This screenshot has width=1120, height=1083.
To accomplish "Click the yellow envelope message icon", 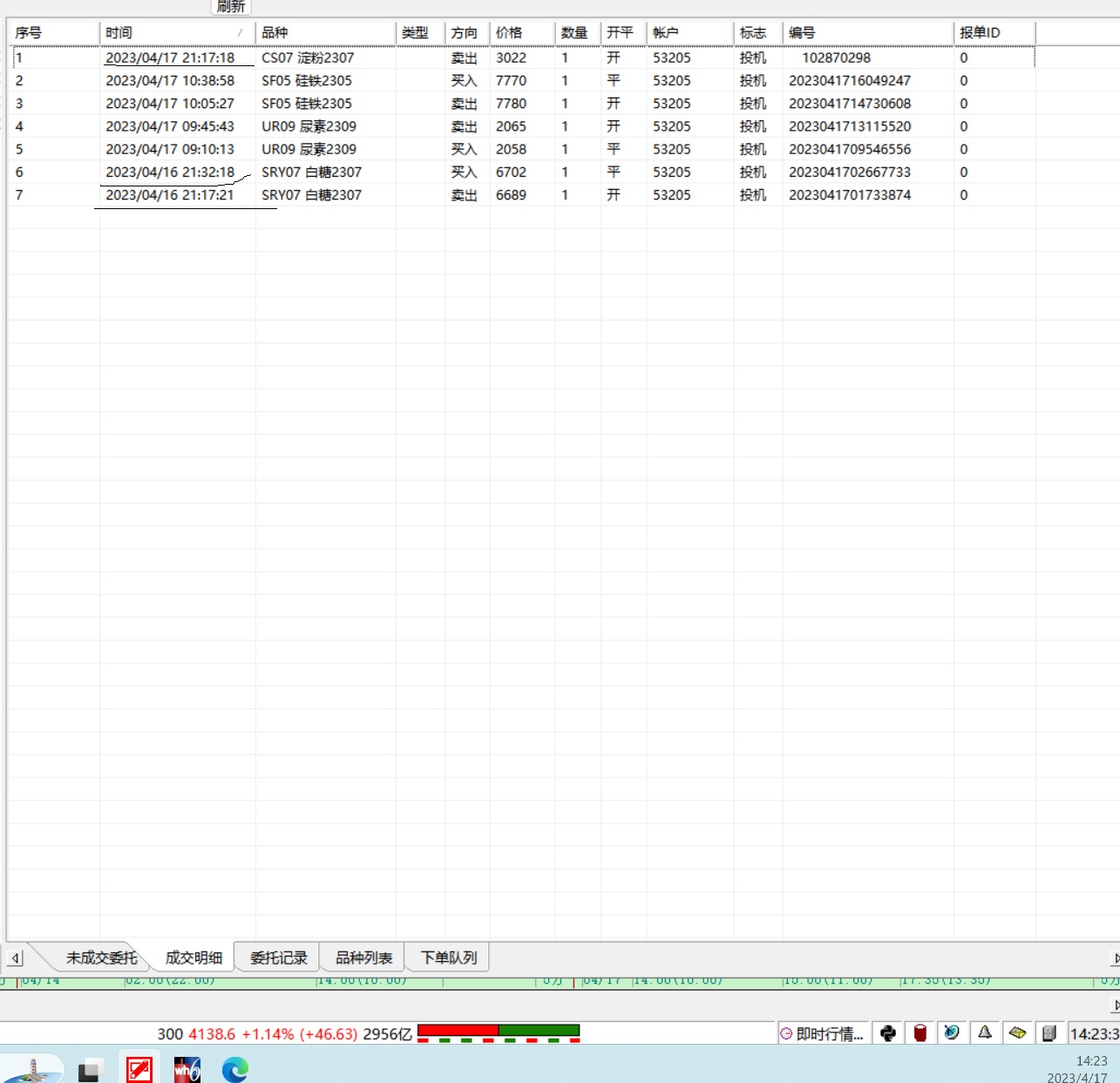I will coord(1017,1033).
